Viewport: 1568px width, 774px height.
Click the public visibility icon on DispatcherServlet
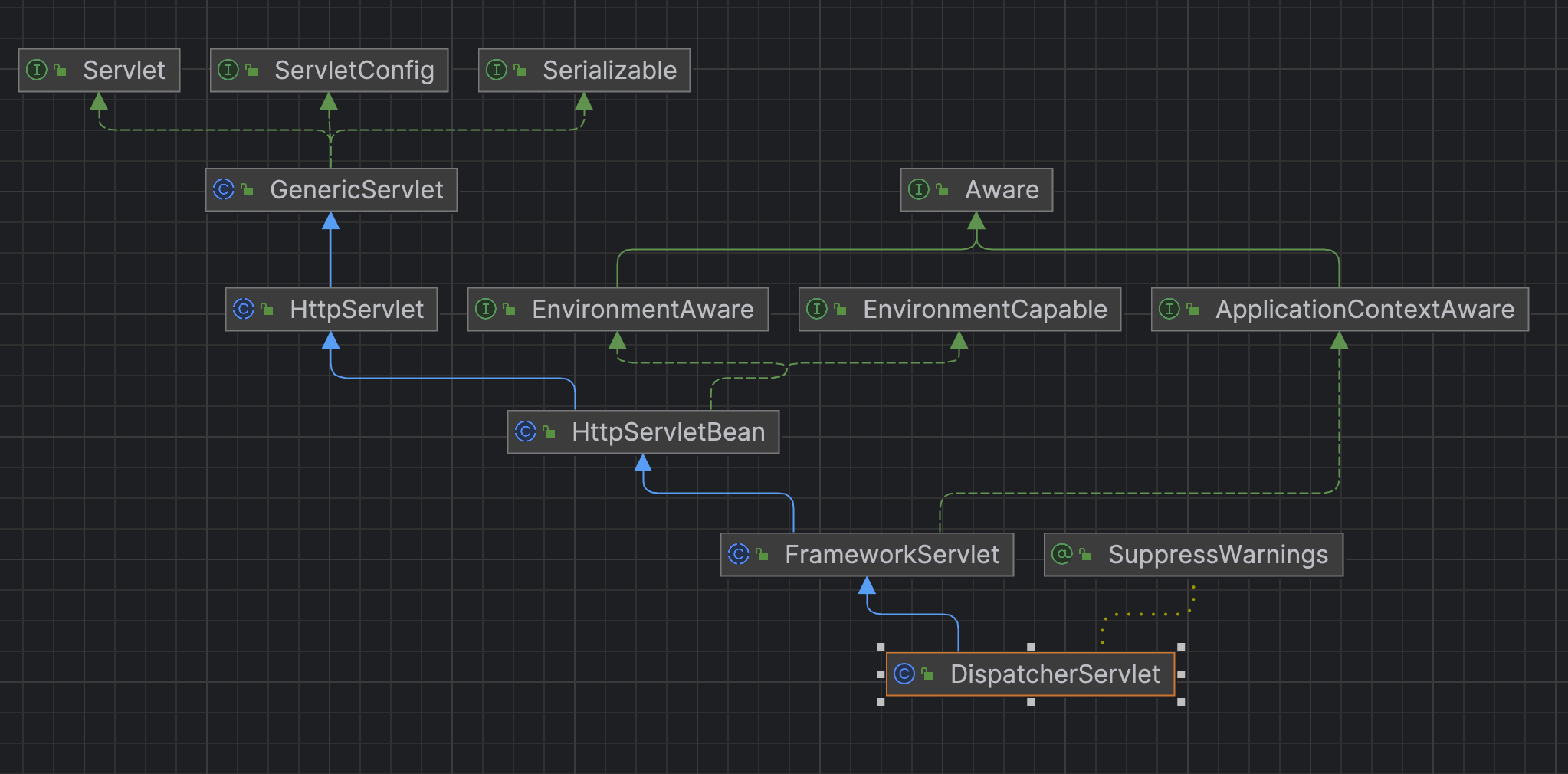928,674
